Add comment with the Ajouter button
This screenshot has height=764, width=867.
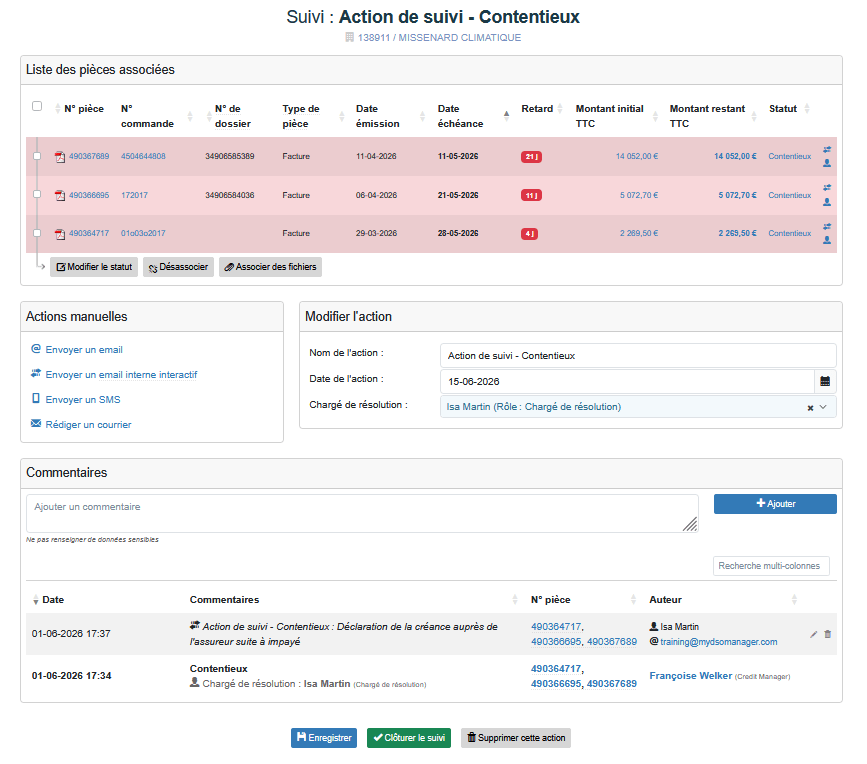pos(775,504)
